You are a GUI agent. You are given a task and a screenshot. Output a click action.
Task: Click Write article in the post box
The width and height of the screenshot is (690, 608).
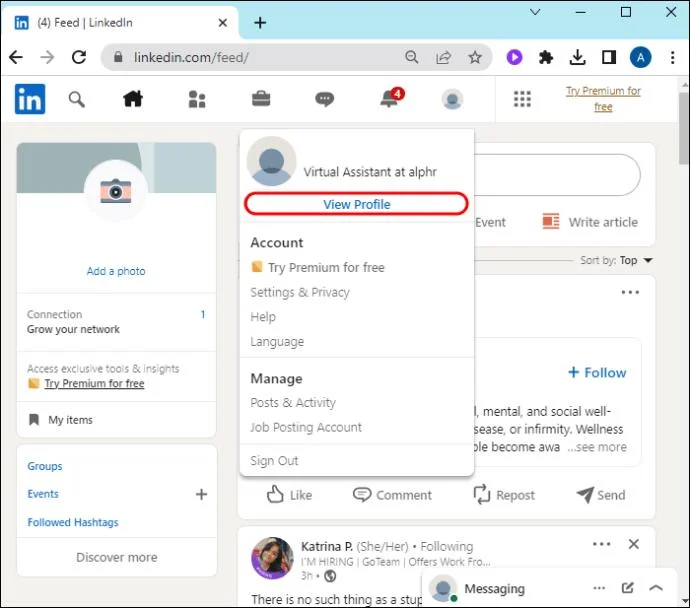tap(590, 222)
